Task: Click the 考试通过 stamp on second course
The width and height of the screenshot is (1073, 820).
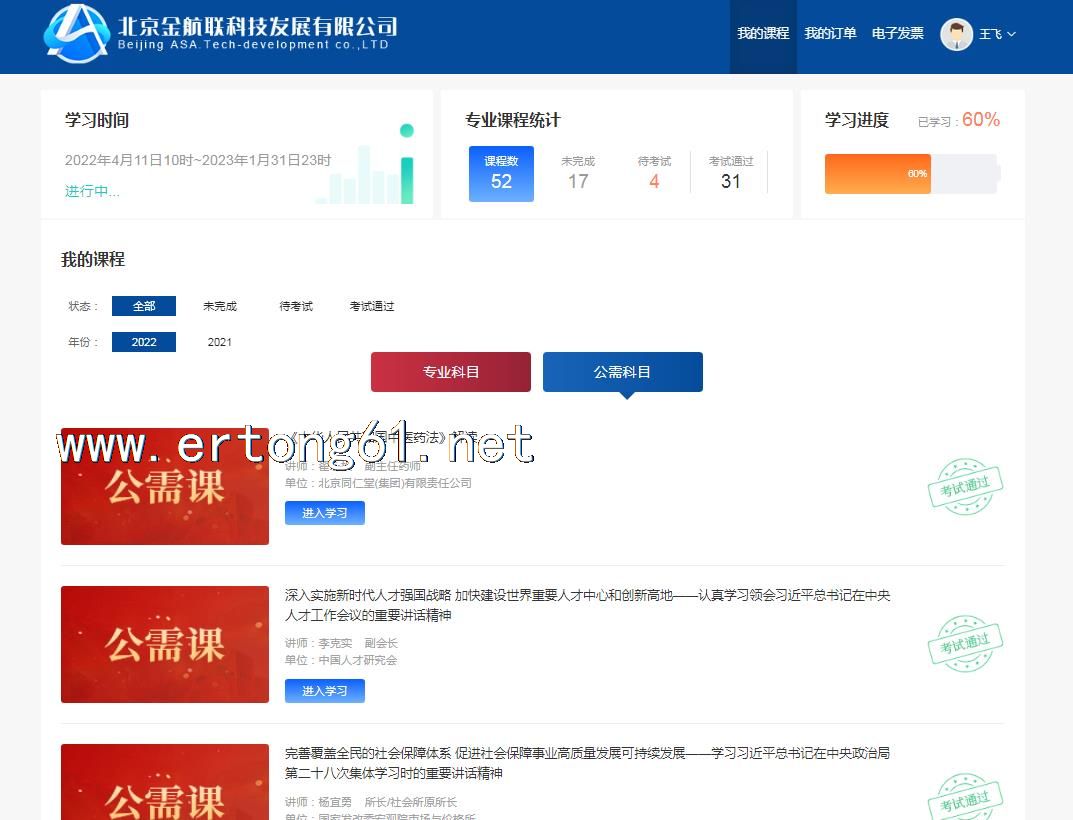Action: pyautogui.click(x=965, y=644)
